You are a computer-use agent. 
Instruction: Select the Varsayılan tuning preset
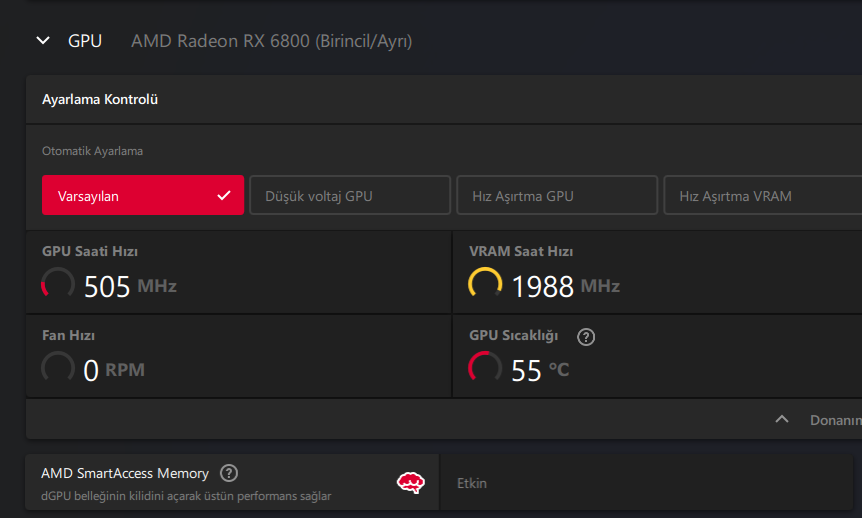143,195
